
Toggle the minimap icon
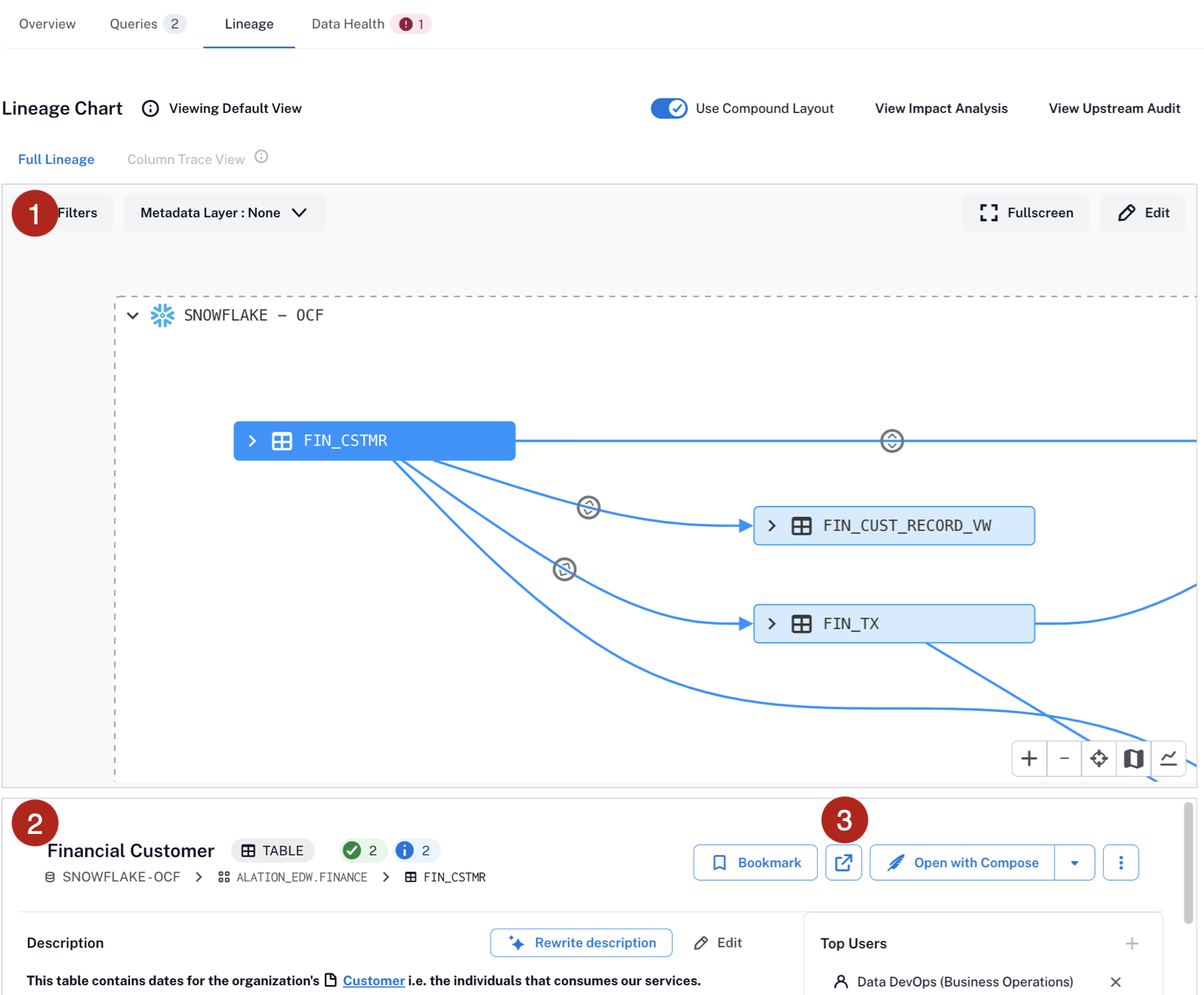click(1133, 759)
